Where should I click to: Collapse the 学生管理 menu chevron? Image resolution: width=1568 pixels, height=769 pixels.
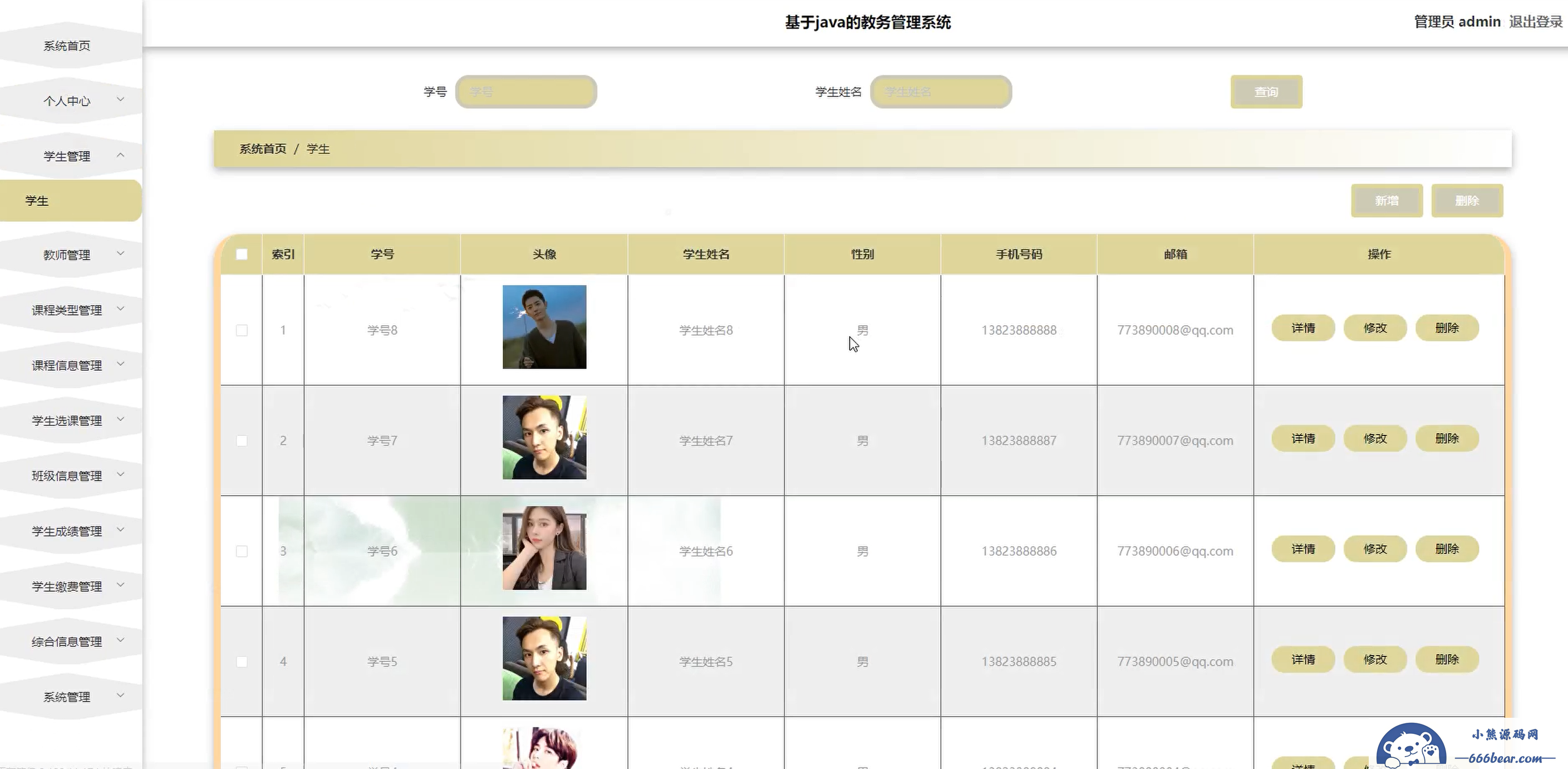pyautogui.click(x=121, y=155)
